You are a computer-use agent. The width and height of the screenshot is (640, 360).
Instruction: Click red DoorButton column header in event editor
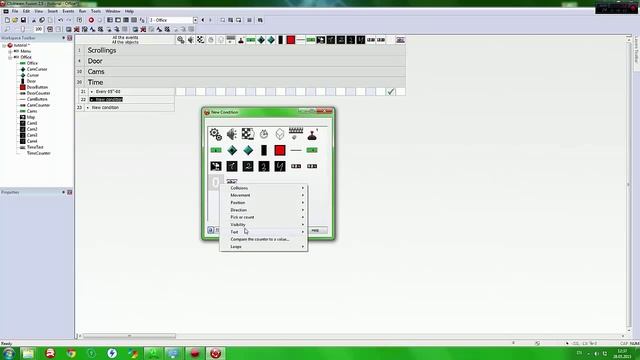coord(291,40)
